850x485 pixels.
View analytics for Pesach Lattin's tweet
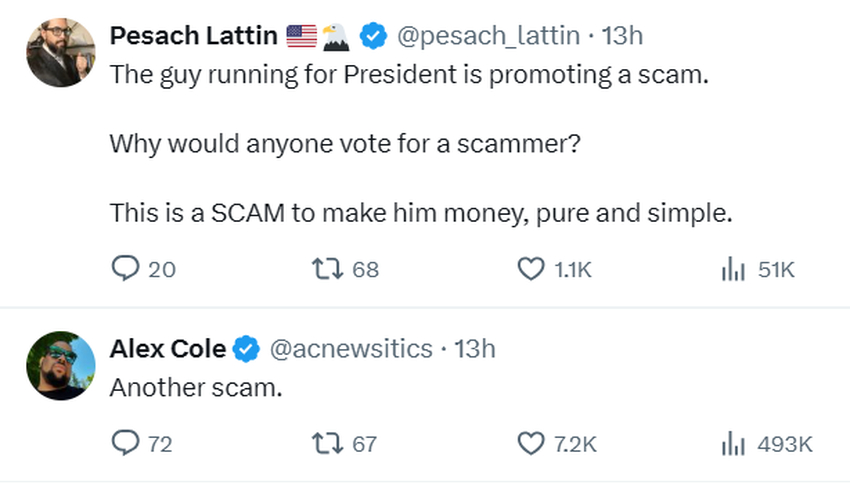732,269
